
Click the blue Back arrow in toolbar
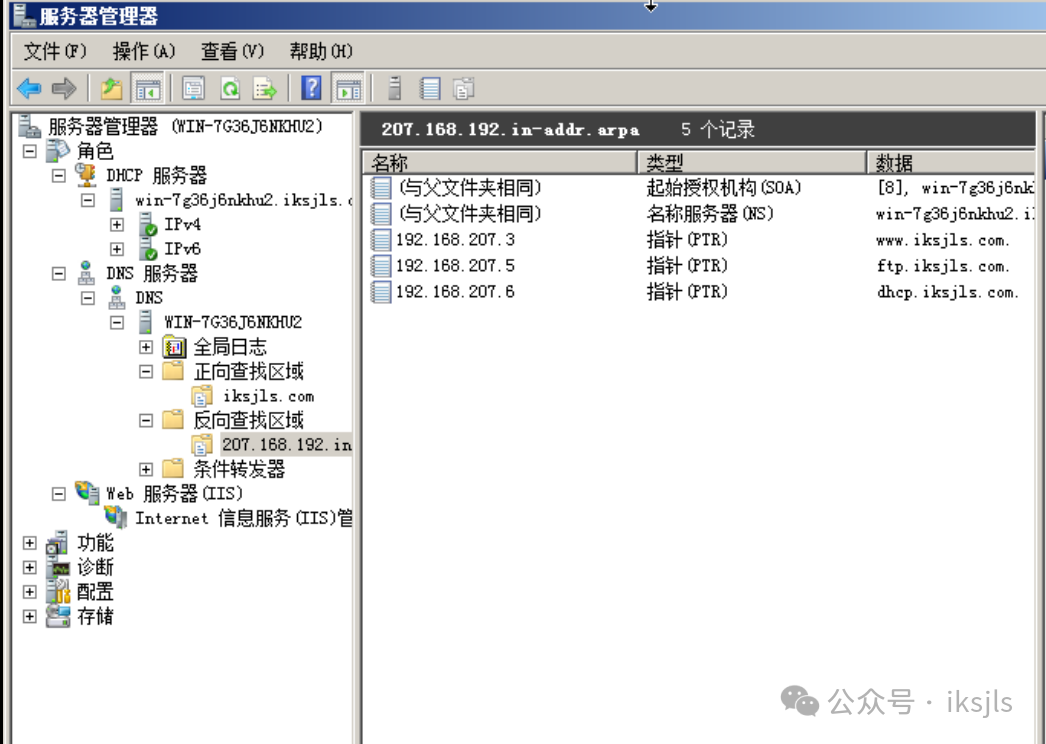(29, 89)
